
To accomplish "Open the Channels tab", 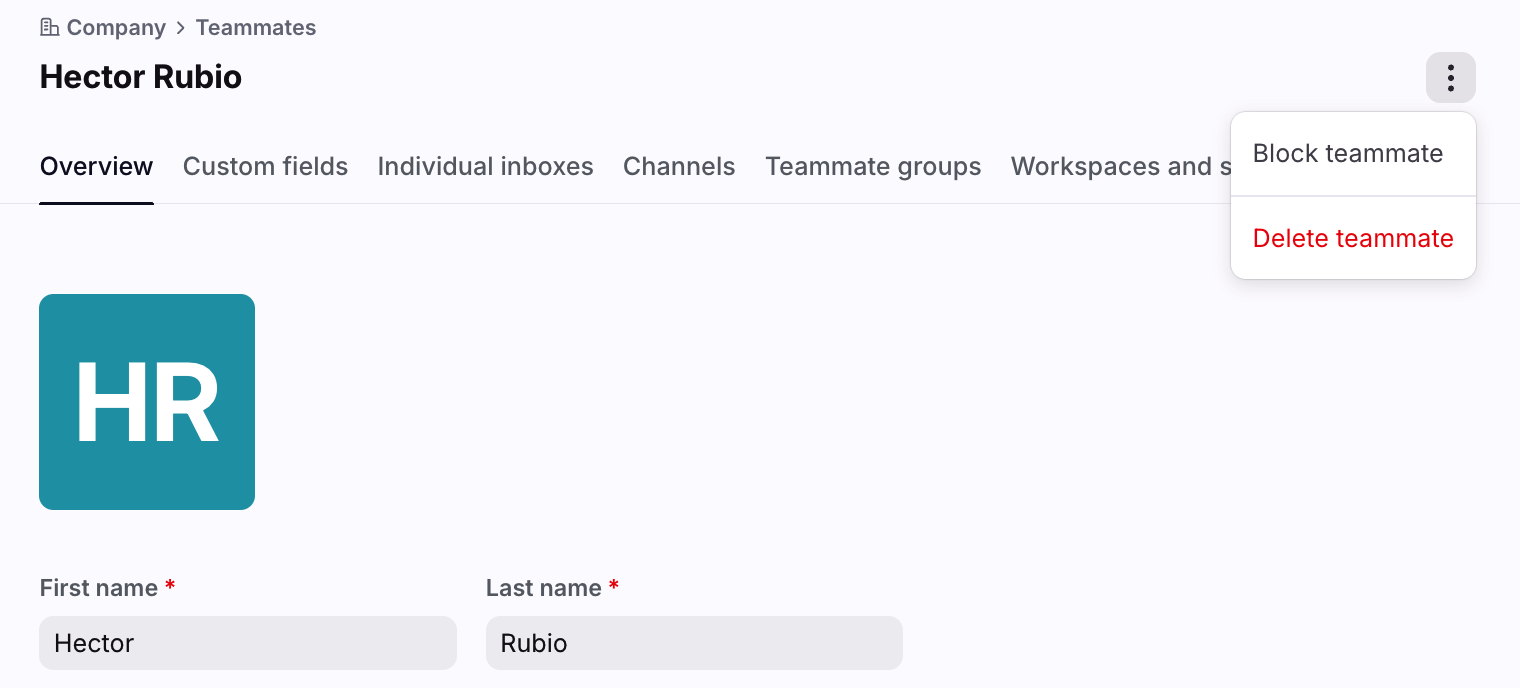I will click(x=679, y=166).
